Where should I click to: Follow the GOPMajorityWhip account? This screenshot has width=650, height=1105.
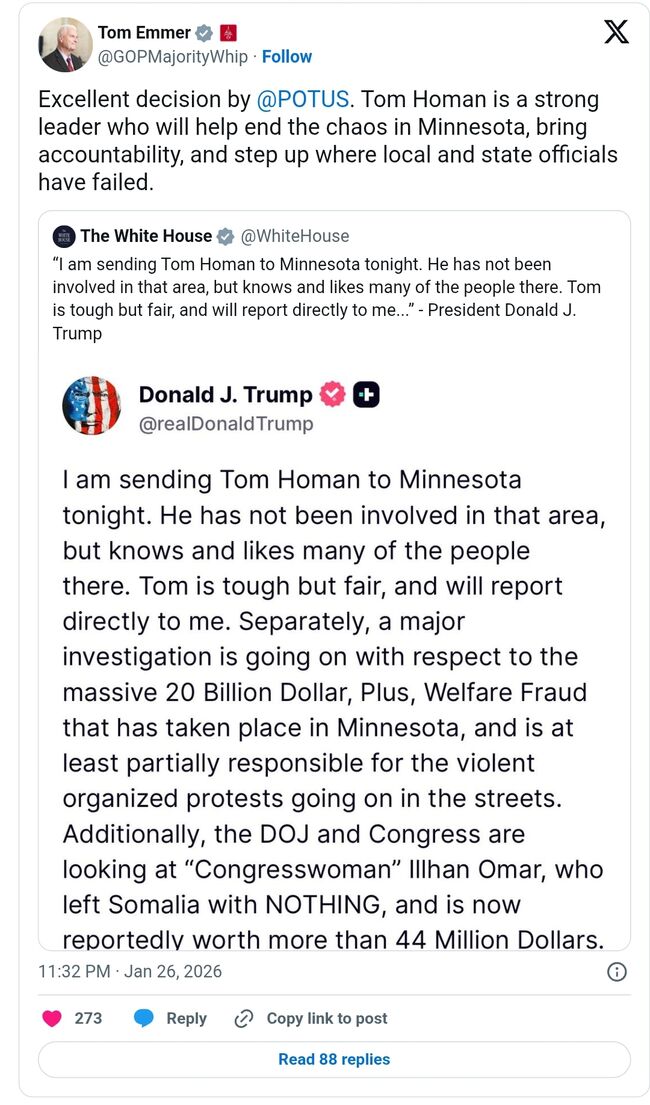click(287, 57)
